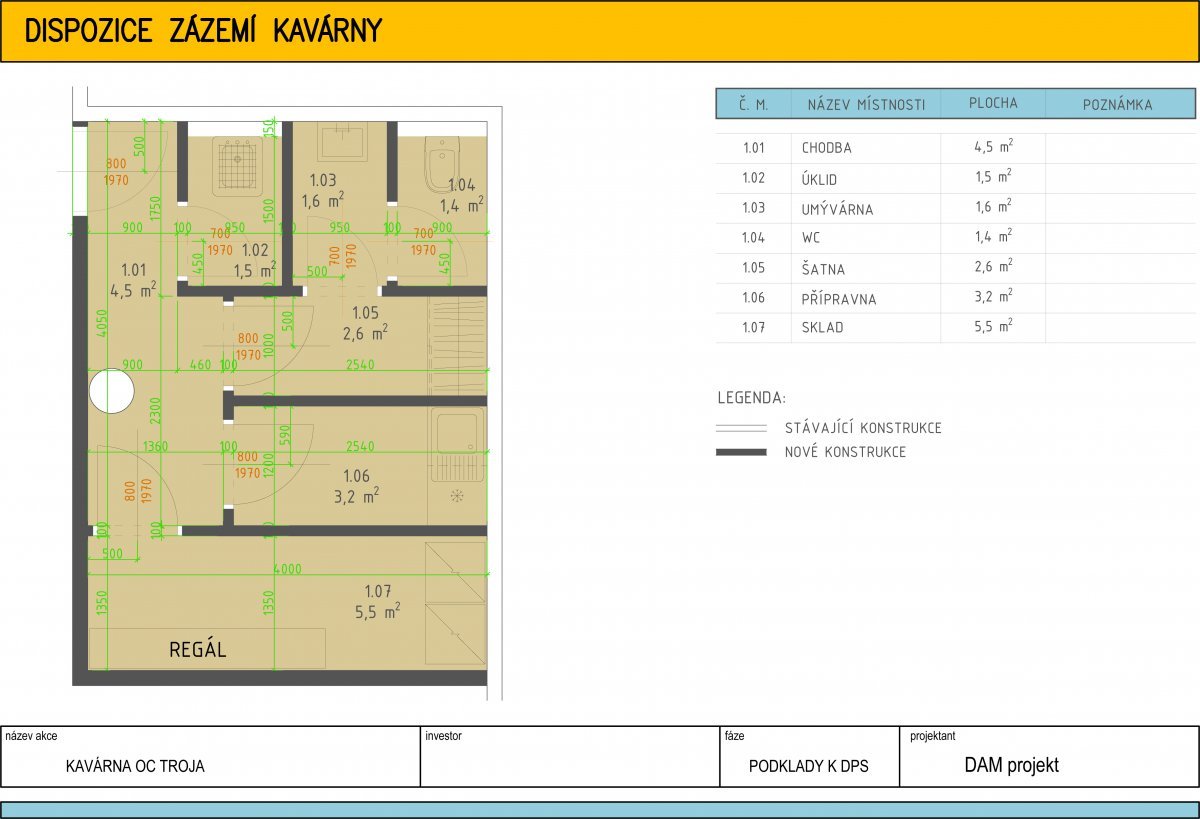Click the DAM projekt designer text

pyautogui.click(x=1011, y=765)
